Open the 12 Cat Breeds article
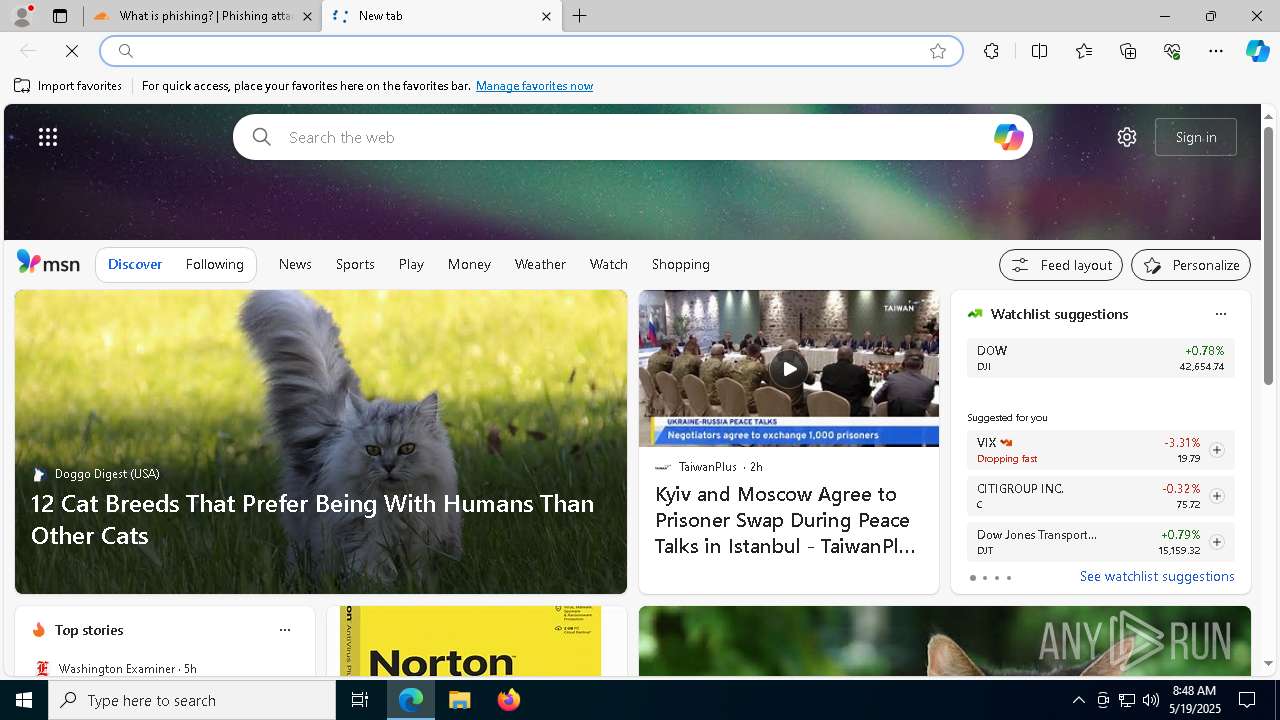1280x720 pixels. click(x=312, y=519)
